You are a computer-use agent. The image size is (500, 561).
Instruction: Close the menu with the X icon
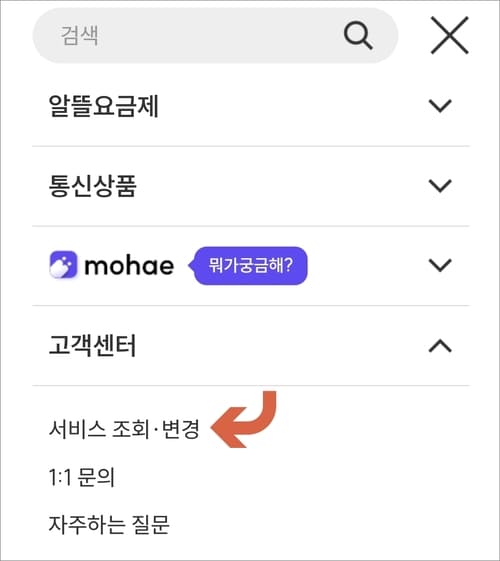click(449, 35)
